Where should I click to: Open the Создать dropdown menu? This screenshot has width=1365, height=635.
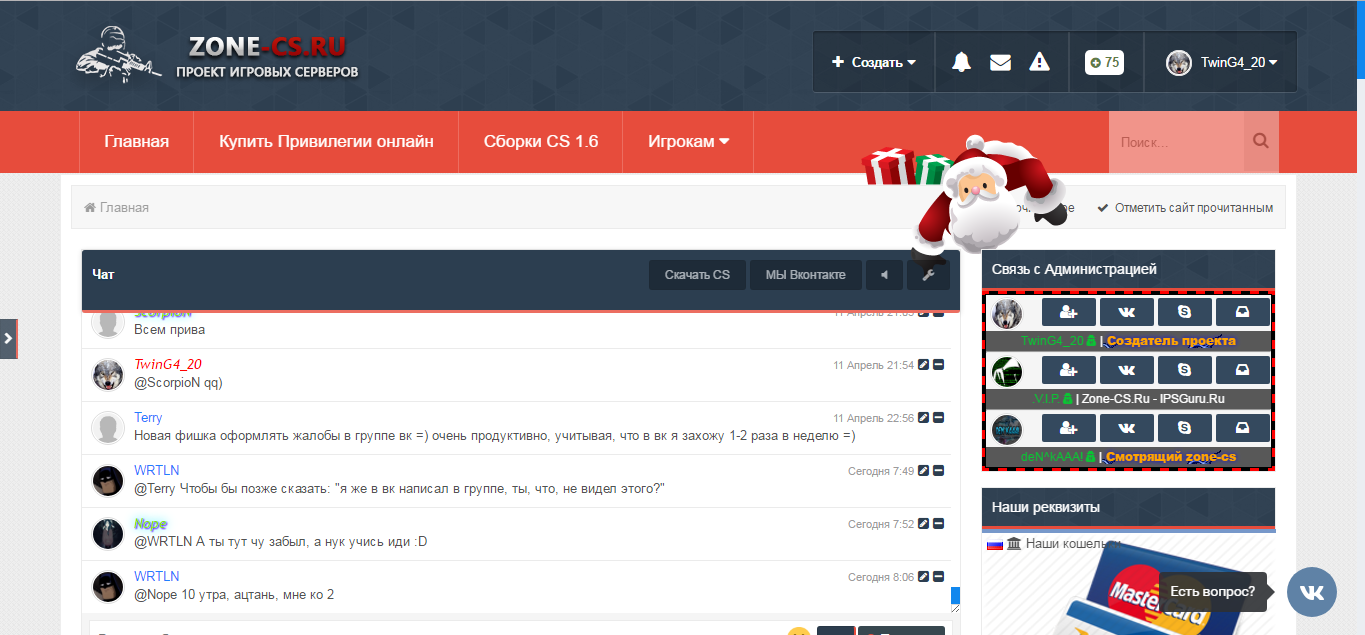click(x=874, y=62)
